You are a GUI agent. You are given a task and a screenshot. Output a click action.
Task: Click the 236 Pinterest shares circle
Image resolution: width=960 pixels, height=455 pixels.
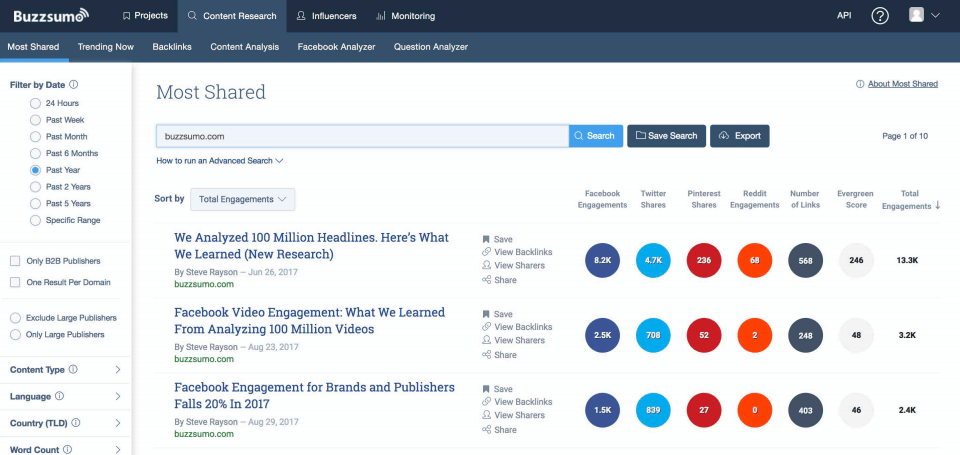pos(704,260)
